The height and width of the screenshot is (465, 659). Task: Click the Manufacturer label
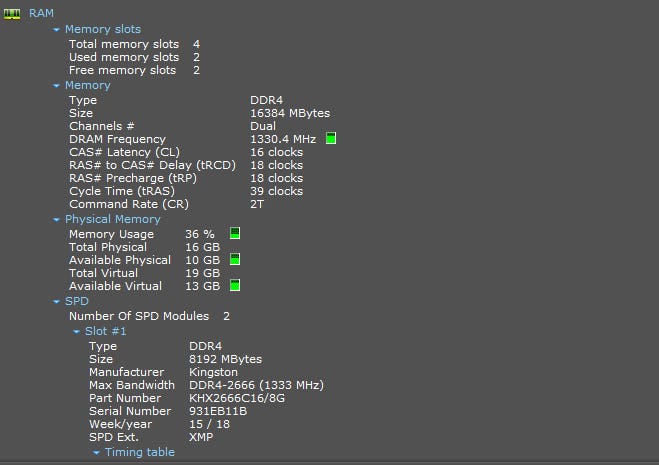(x=127, y=373)
